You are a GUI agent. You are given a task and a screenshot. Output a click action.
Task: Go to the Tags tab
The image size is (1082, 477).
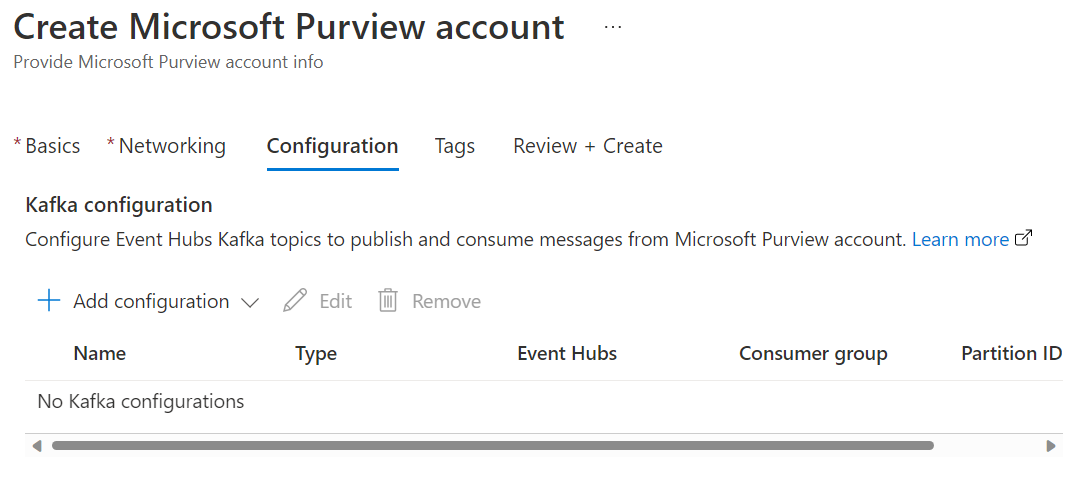pyautogui.click(x=455, y=146)
